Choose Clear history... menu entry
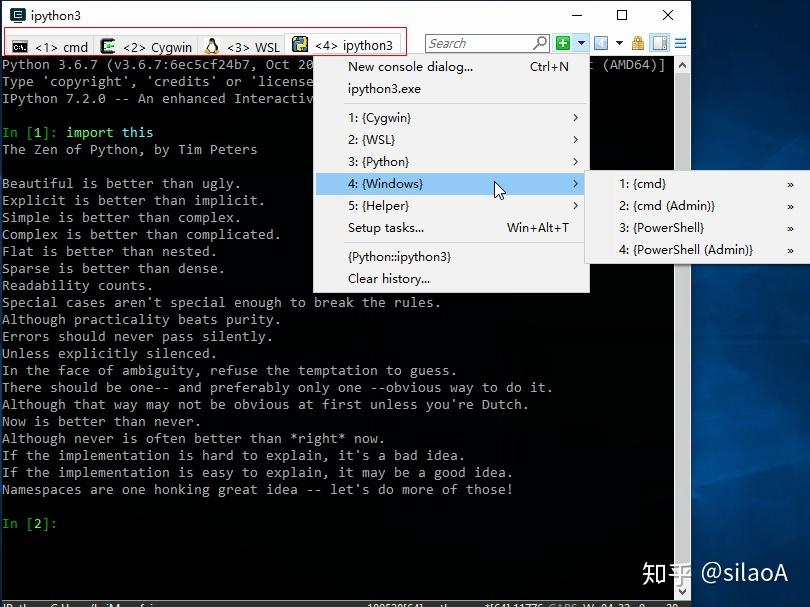Screen dimensions: 810x607 tap(451, 279)
